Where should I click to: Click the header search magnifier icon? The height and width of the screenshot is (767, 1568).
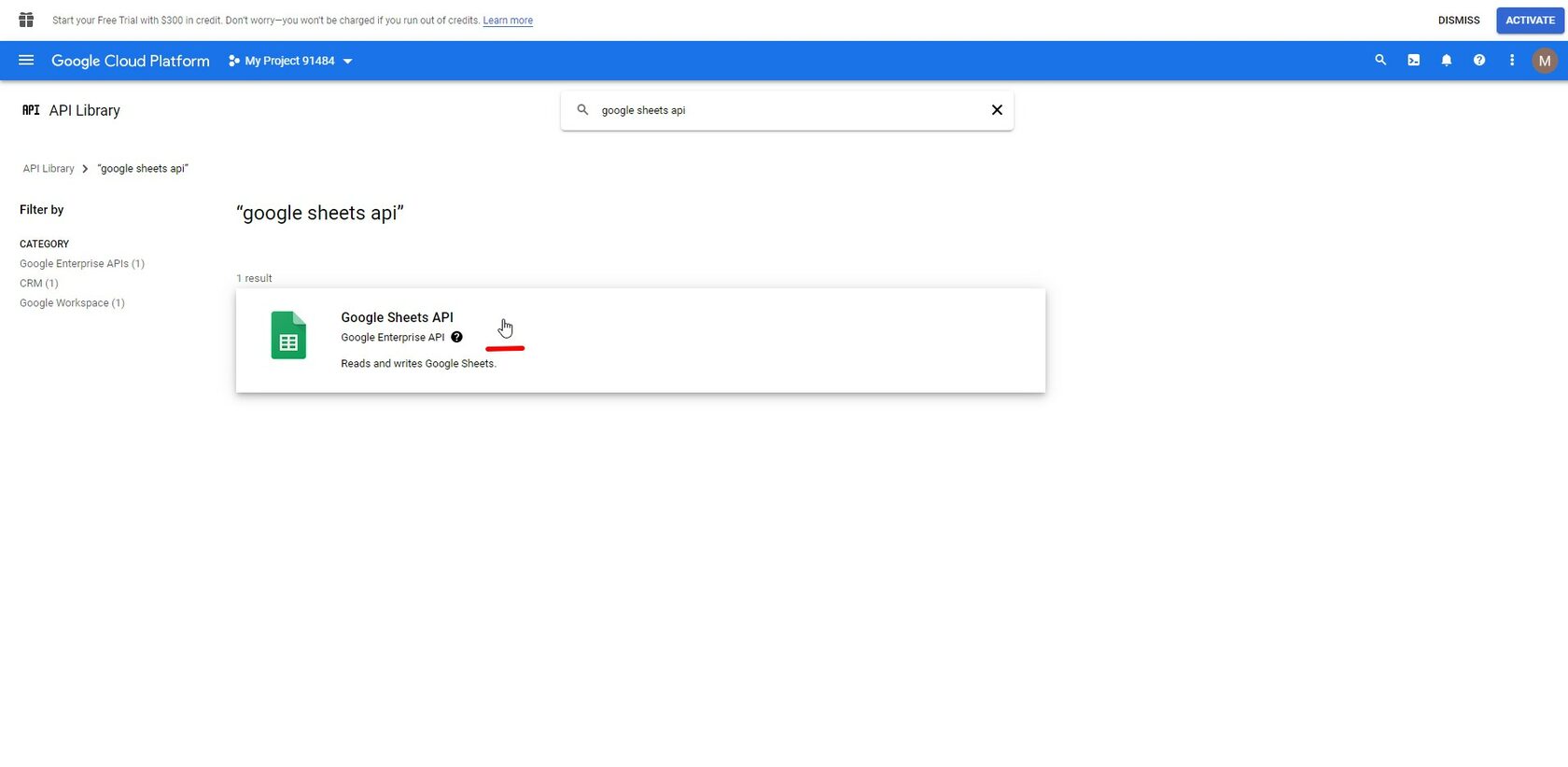coord(1380,61)
